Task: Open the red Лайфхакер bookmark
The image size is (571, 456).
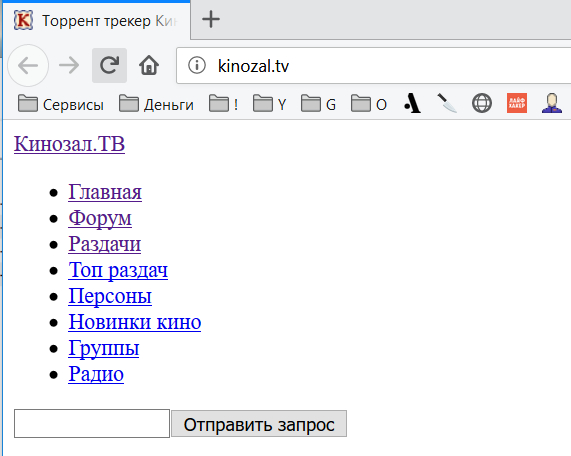Action: click(517, 103)
